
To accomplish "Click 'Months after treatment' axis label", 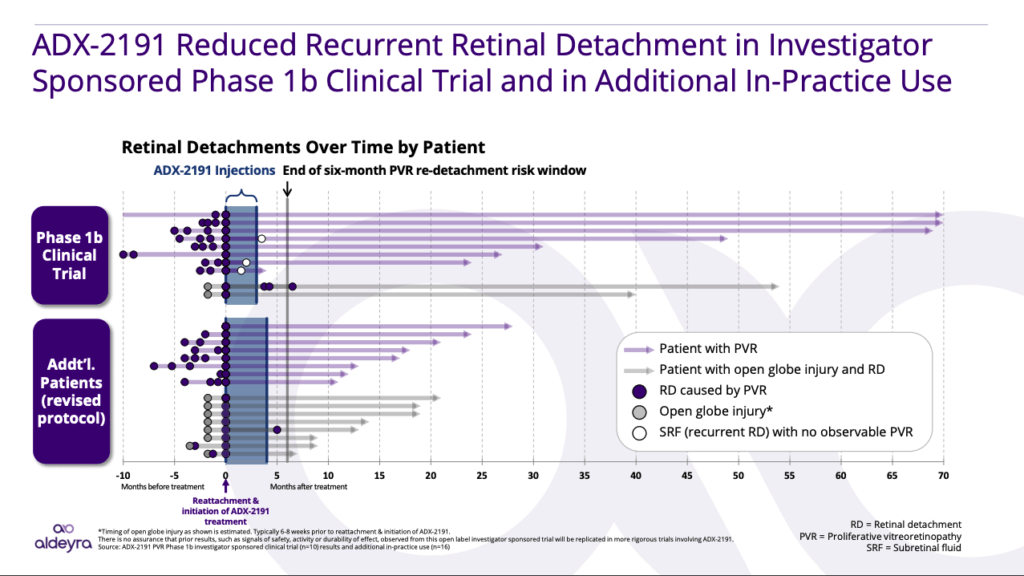I will (309, 487).
